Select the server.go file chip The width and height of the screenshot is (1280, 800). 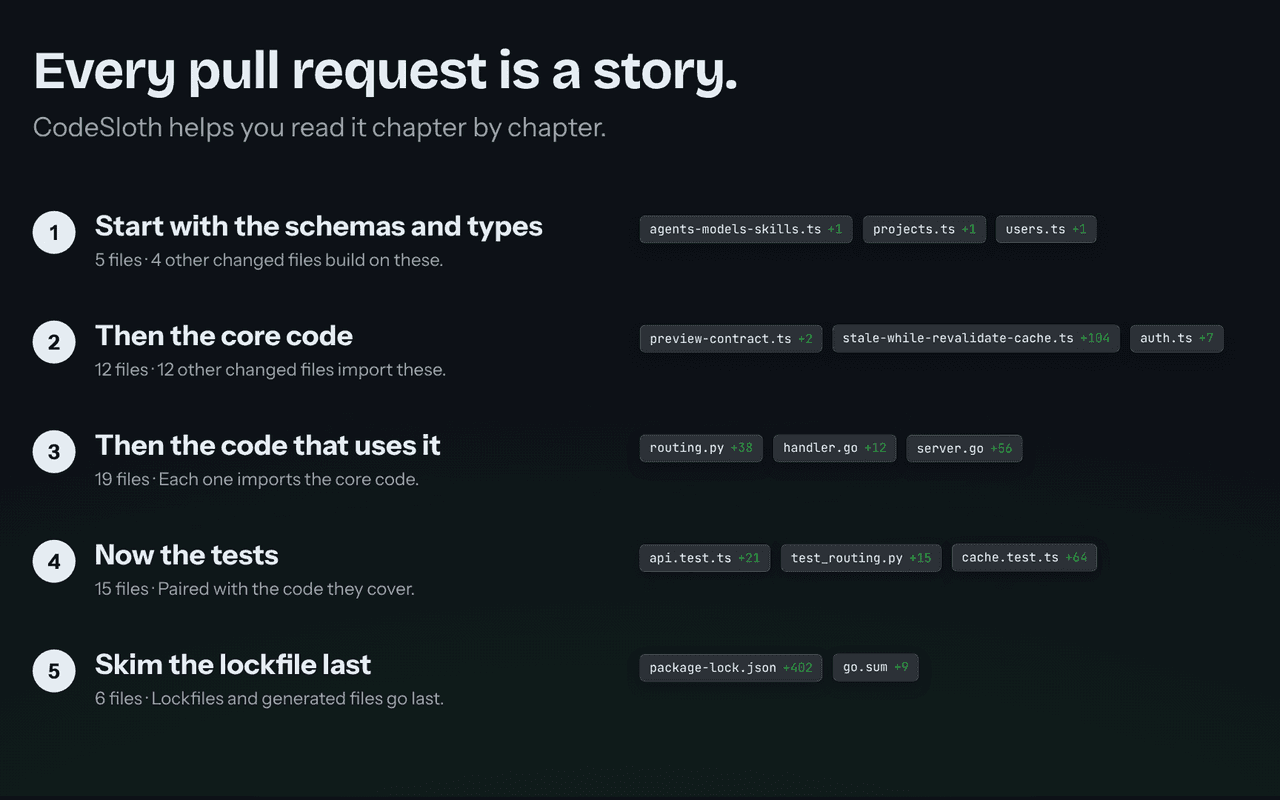coord(964,448)
